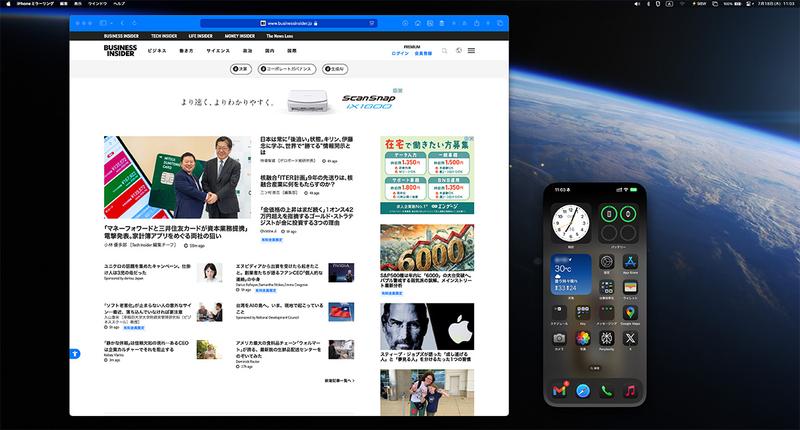Open the MONEY INSIDER top bar link

pos(240,36)
